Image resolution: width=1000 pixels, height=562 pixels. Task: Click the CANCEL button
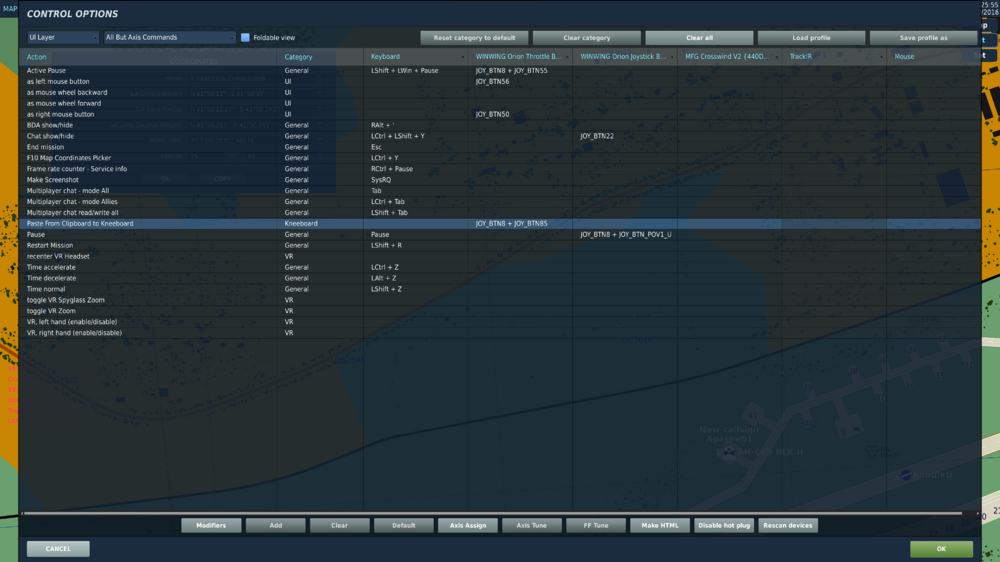point(58,549)
